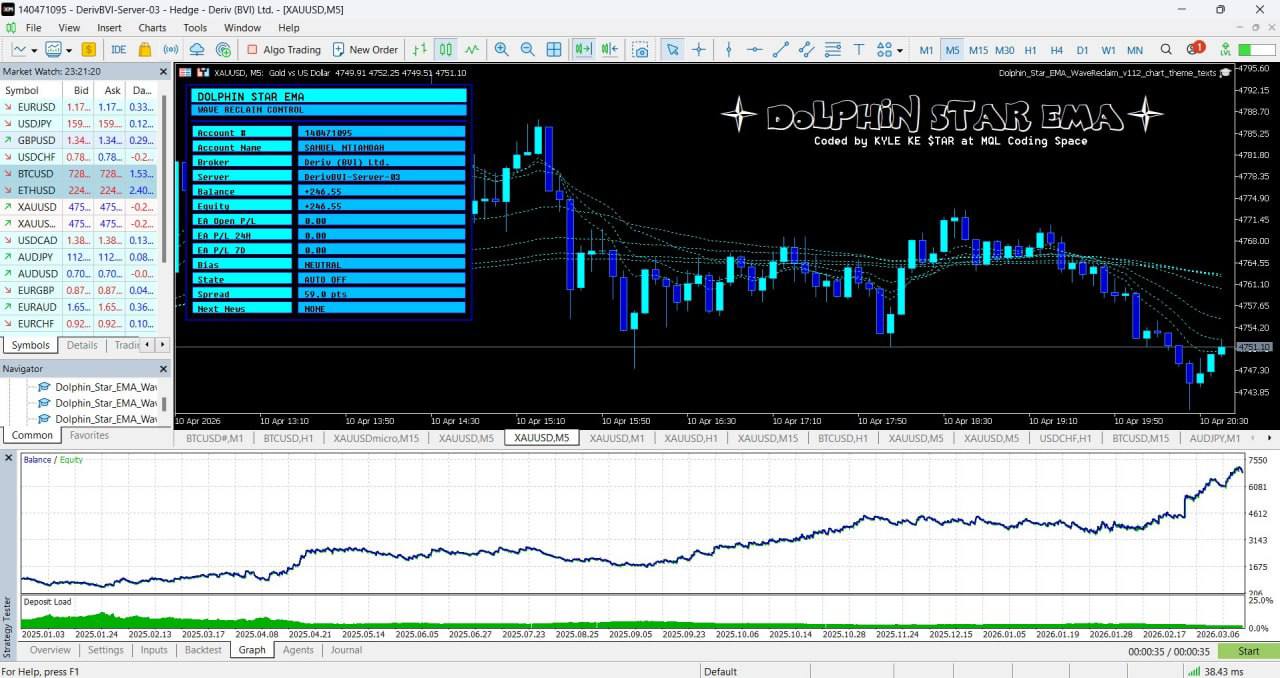Zoom out of the chart
The width and height of the screenshot is (1280, 678).
click(528, 49)
